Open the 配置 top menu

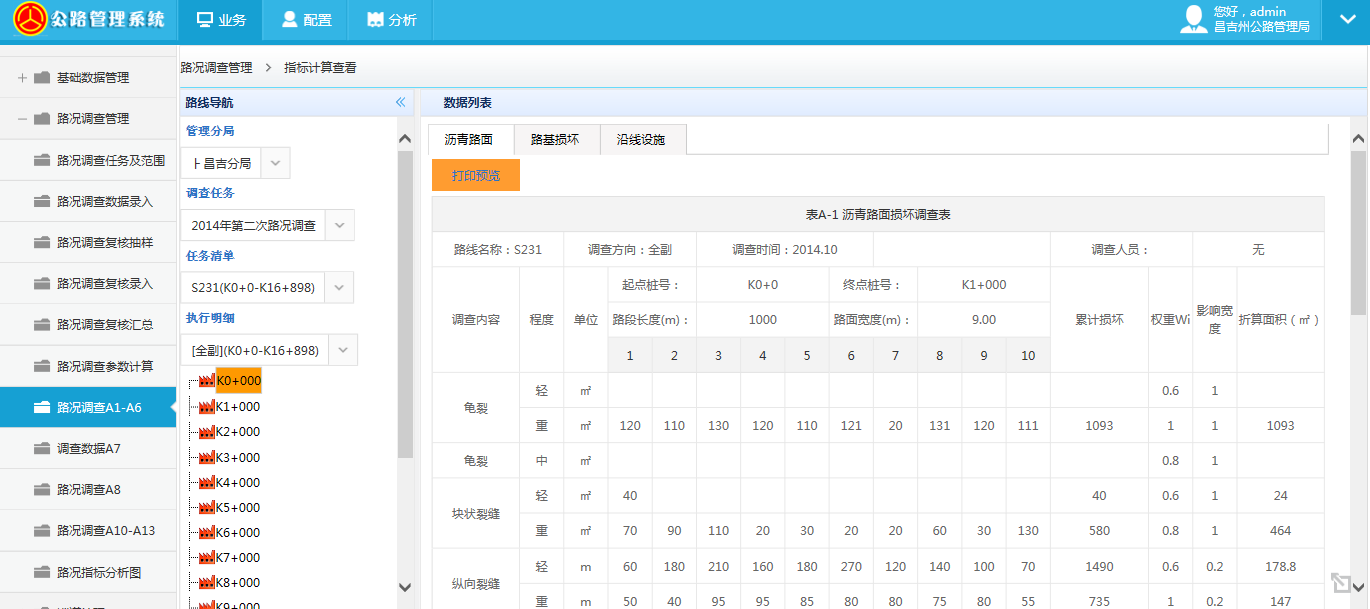point(305,20)
